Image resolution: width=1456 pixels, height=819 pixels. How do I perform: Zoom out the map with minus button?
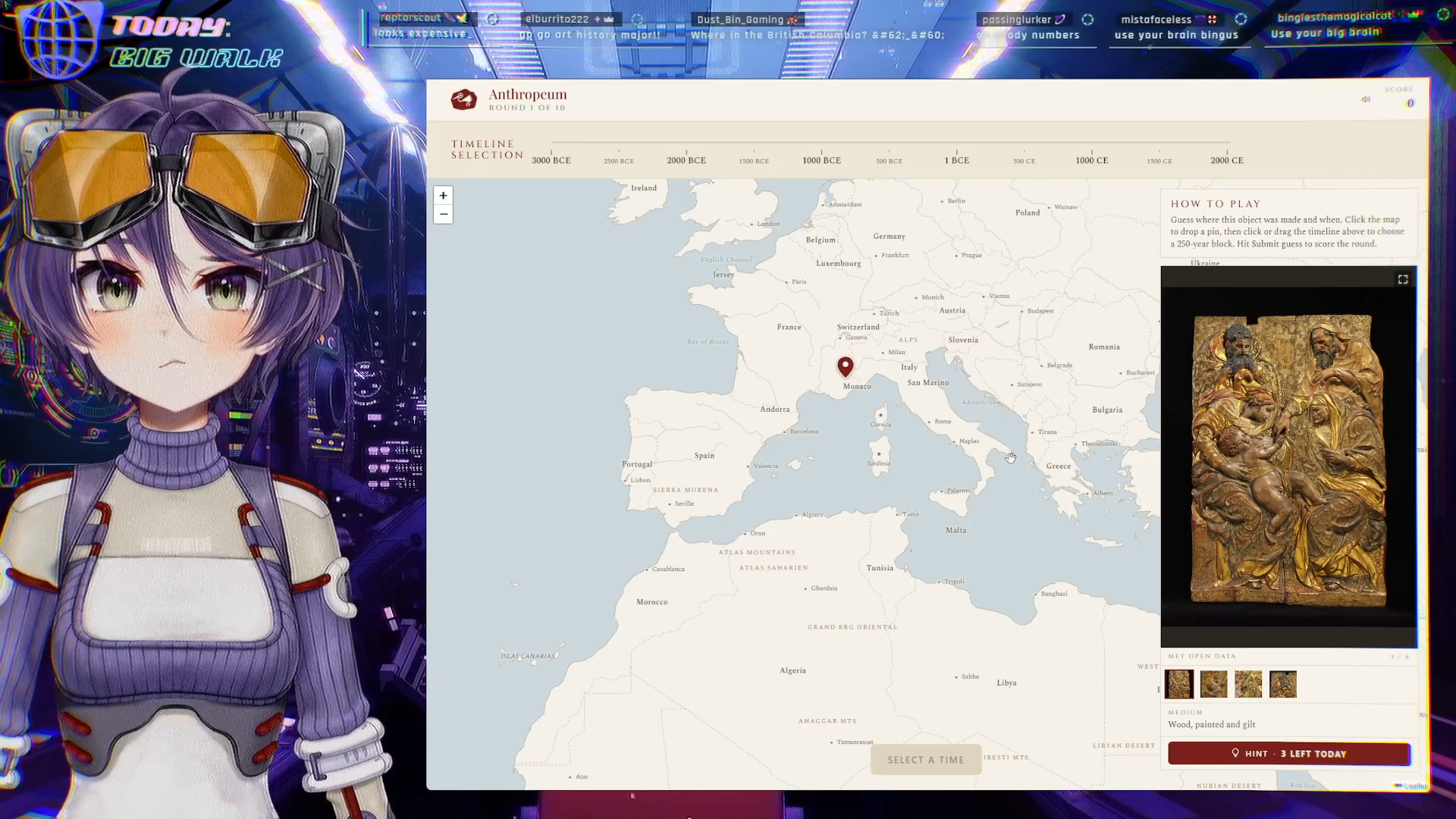443,215
